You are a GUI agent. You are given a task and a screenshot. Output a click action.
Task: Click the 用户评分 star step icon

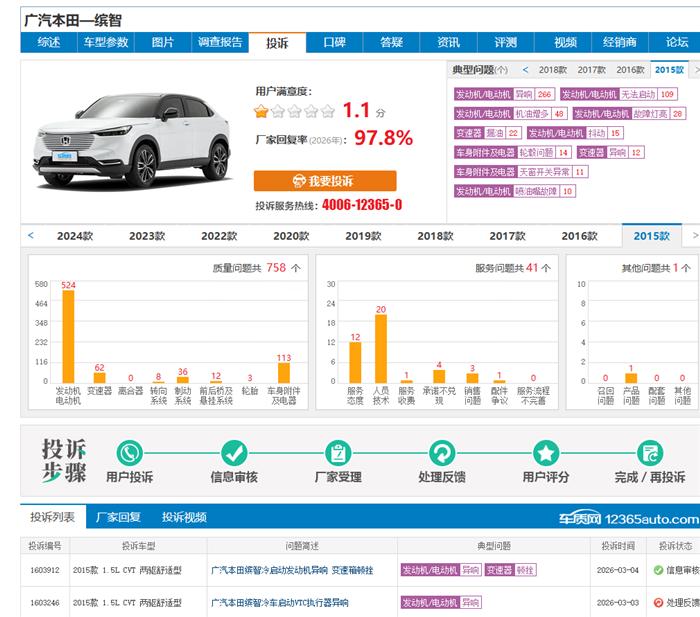coord(545,452)
